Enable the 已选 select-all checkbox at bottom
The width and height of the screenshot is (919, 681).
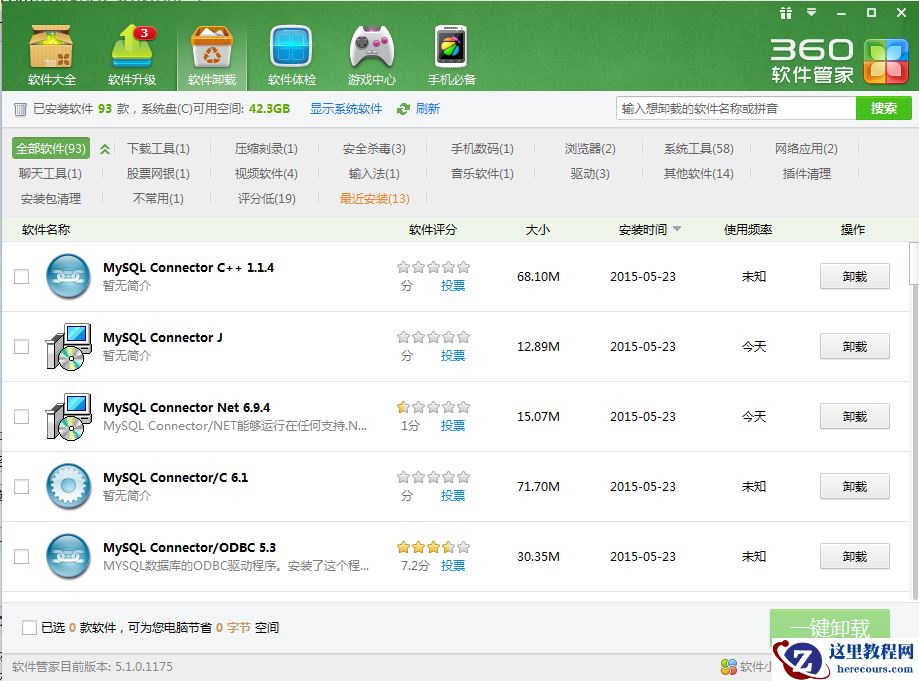point(29,628)
